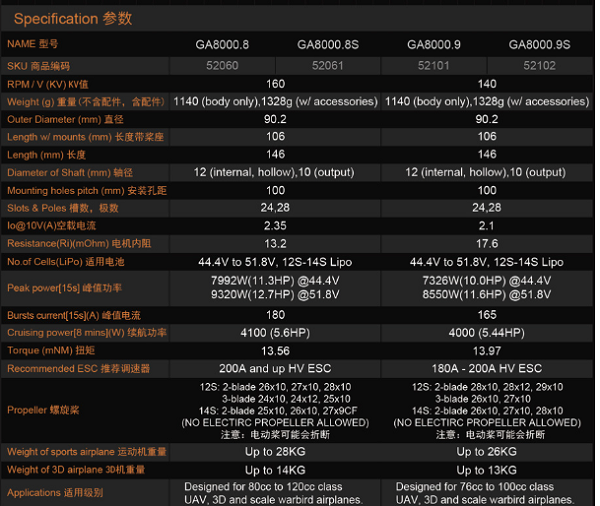The image size is (600, 506).
Task: Click cruising power '4000 (5.44HP)'
Action: pyautogui.click(x=487, y=333)
